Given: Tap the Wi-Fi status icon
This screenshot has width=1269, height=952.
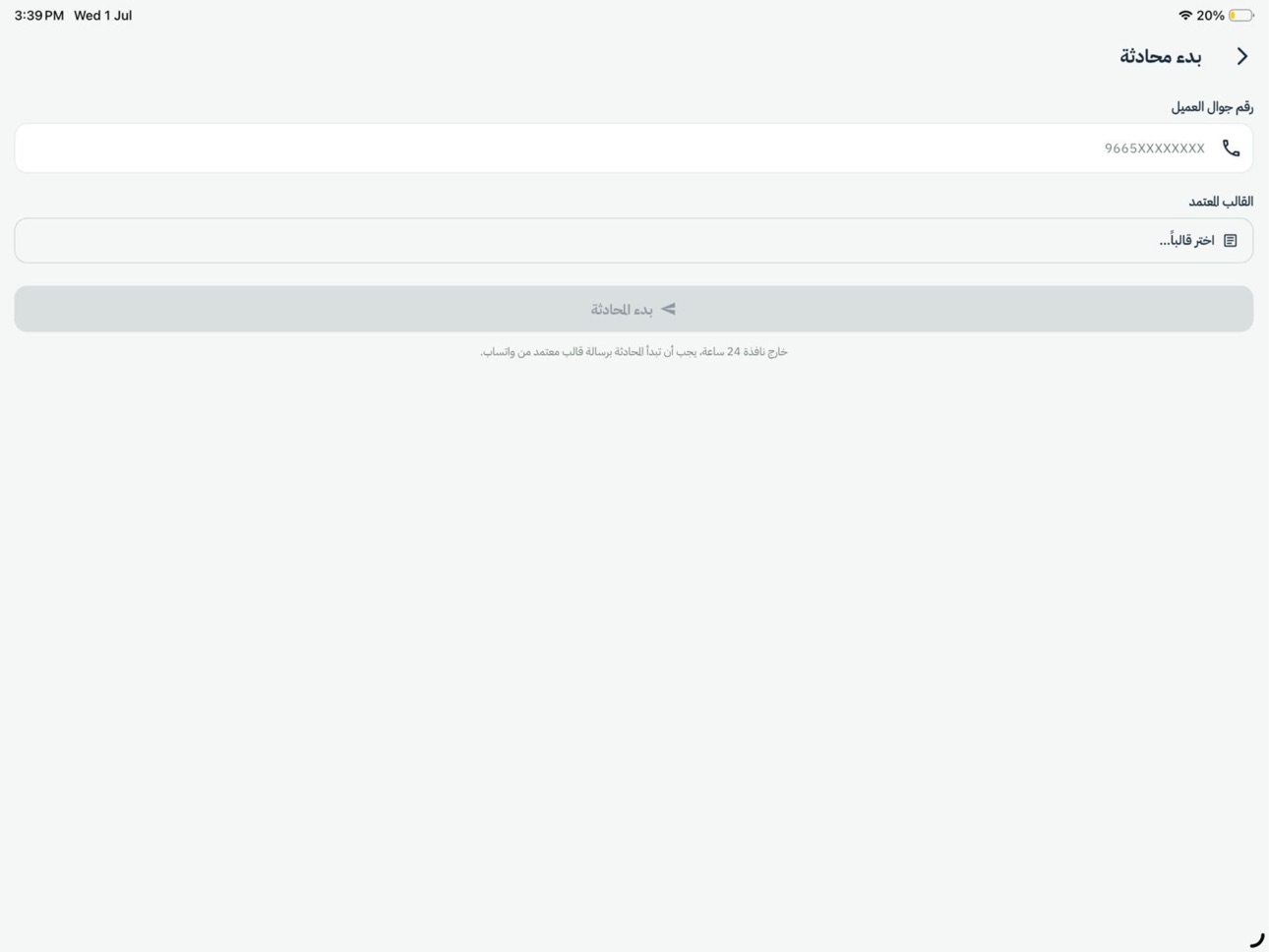Looking at the screenshot, I should [1185, 16].
